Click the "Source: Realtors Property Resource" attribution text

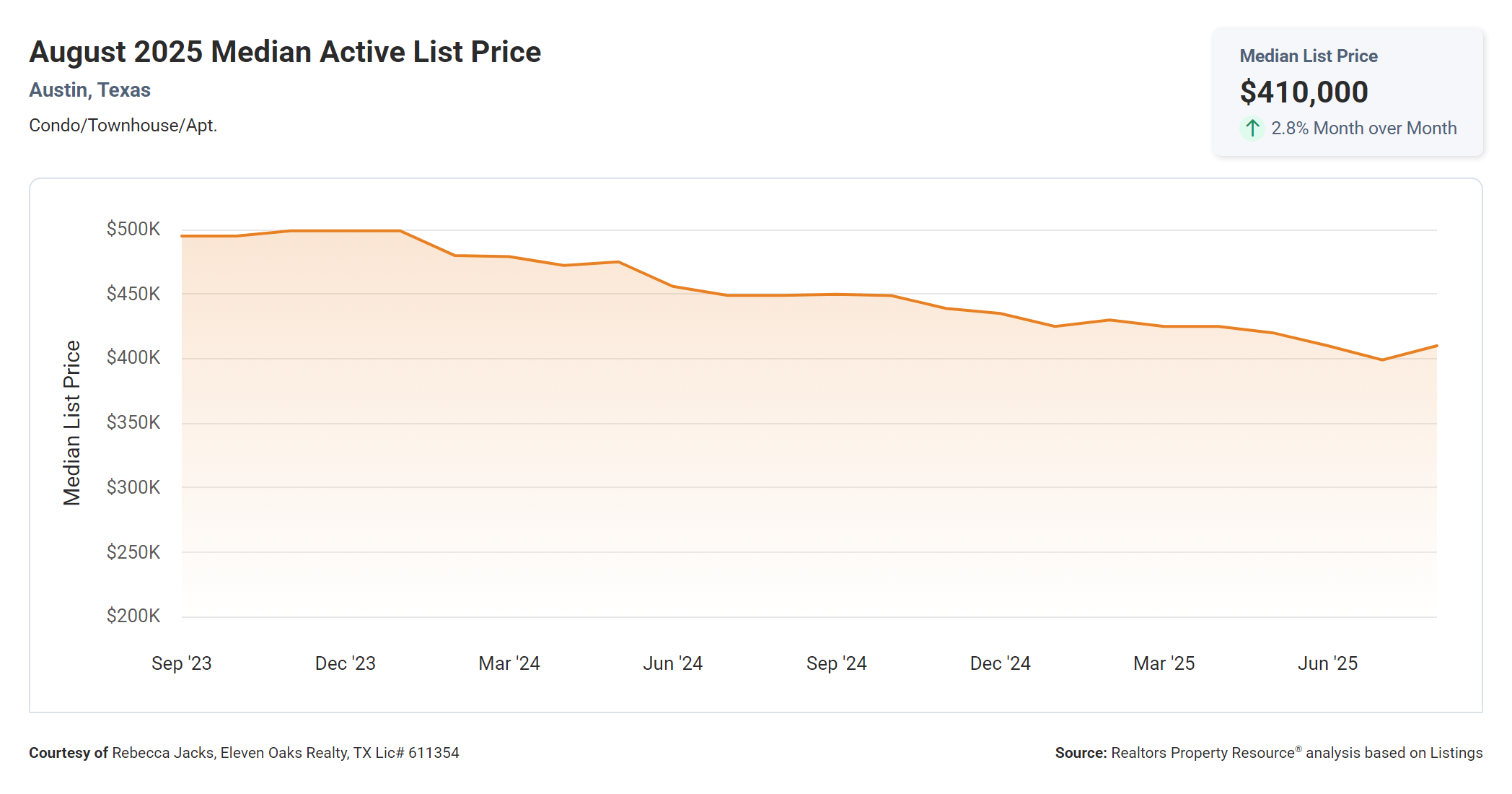click(1268, 753)
